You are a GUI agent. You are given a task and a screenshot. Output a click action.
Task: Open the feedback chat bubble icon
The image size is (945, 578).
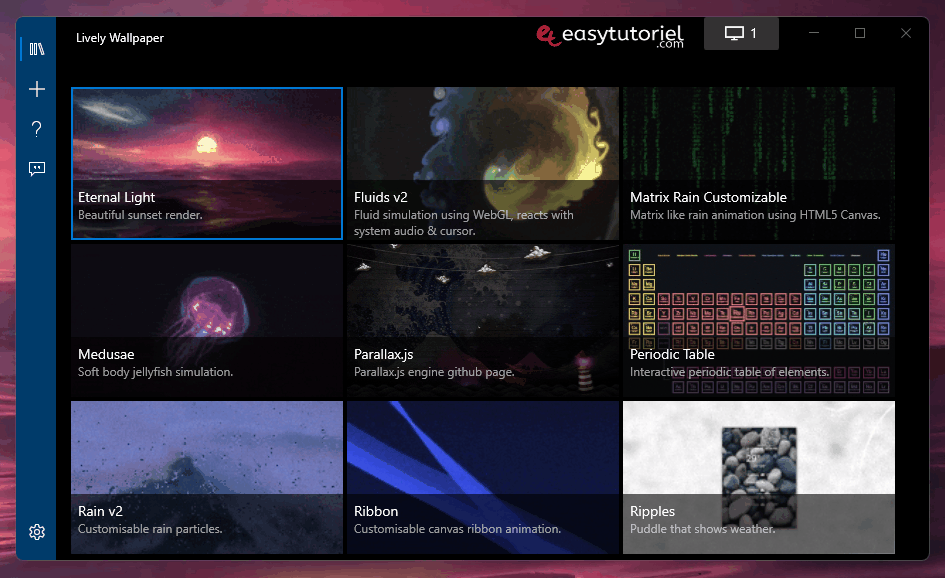click(37, 169)
